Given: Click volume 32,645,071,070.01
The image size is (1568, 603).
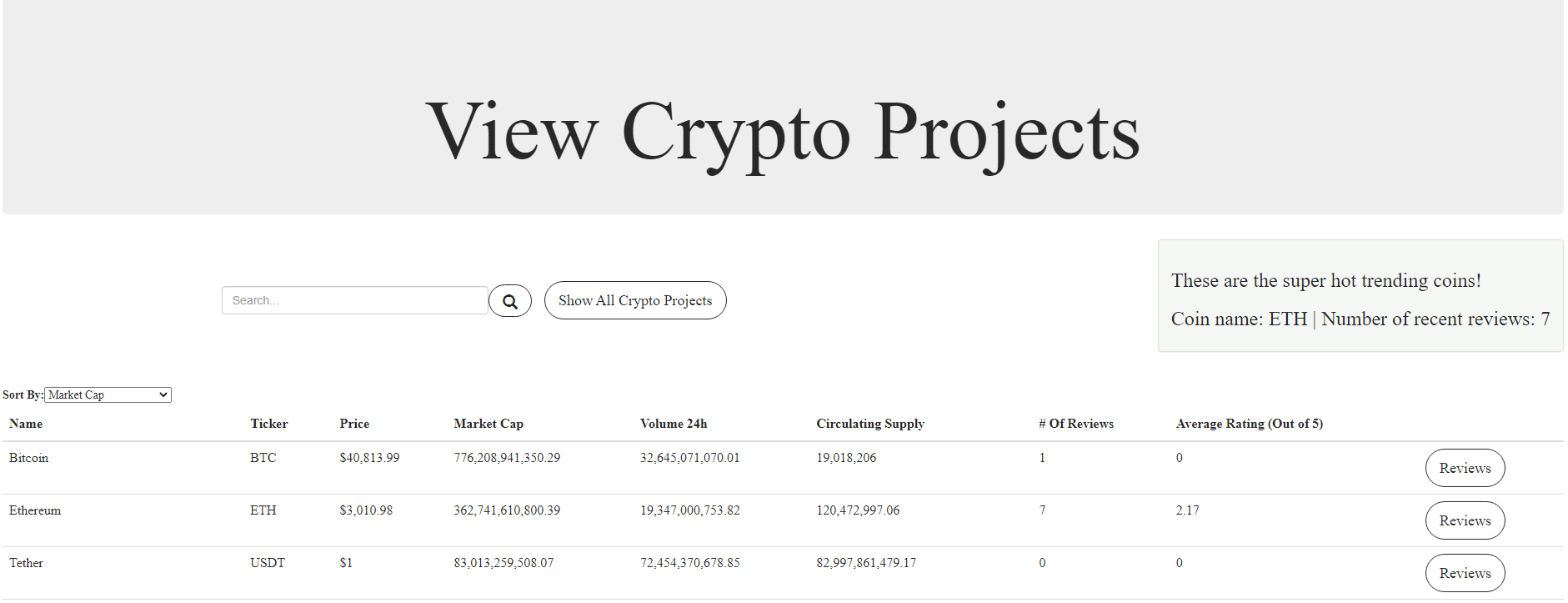Looking at the screenshot, I should 690,458.
